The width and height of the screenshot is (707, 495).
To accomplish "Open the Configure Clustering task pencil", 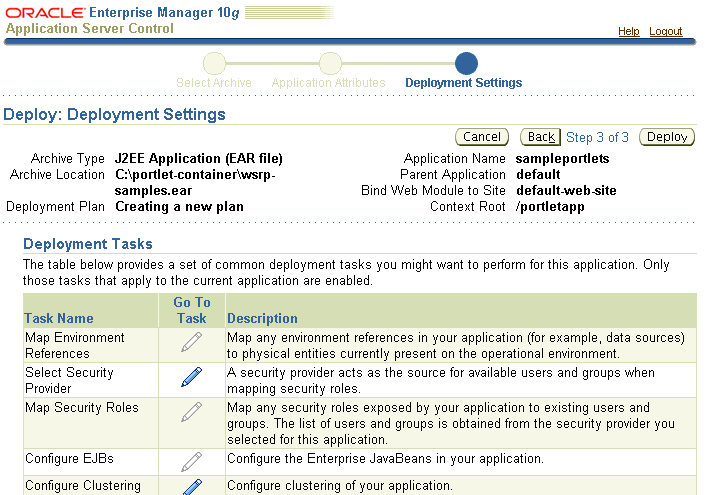I will pos(193,487).
